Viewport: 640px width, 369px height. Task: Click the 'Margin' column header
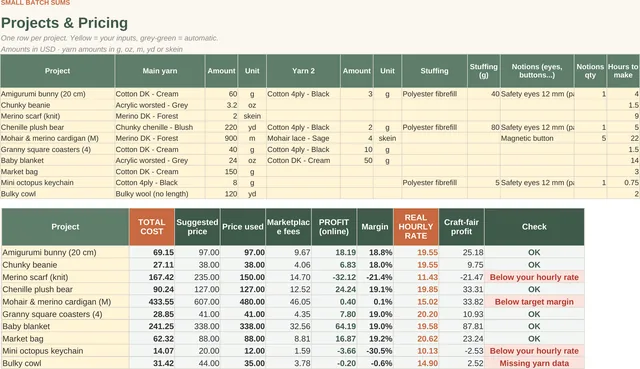375,227
